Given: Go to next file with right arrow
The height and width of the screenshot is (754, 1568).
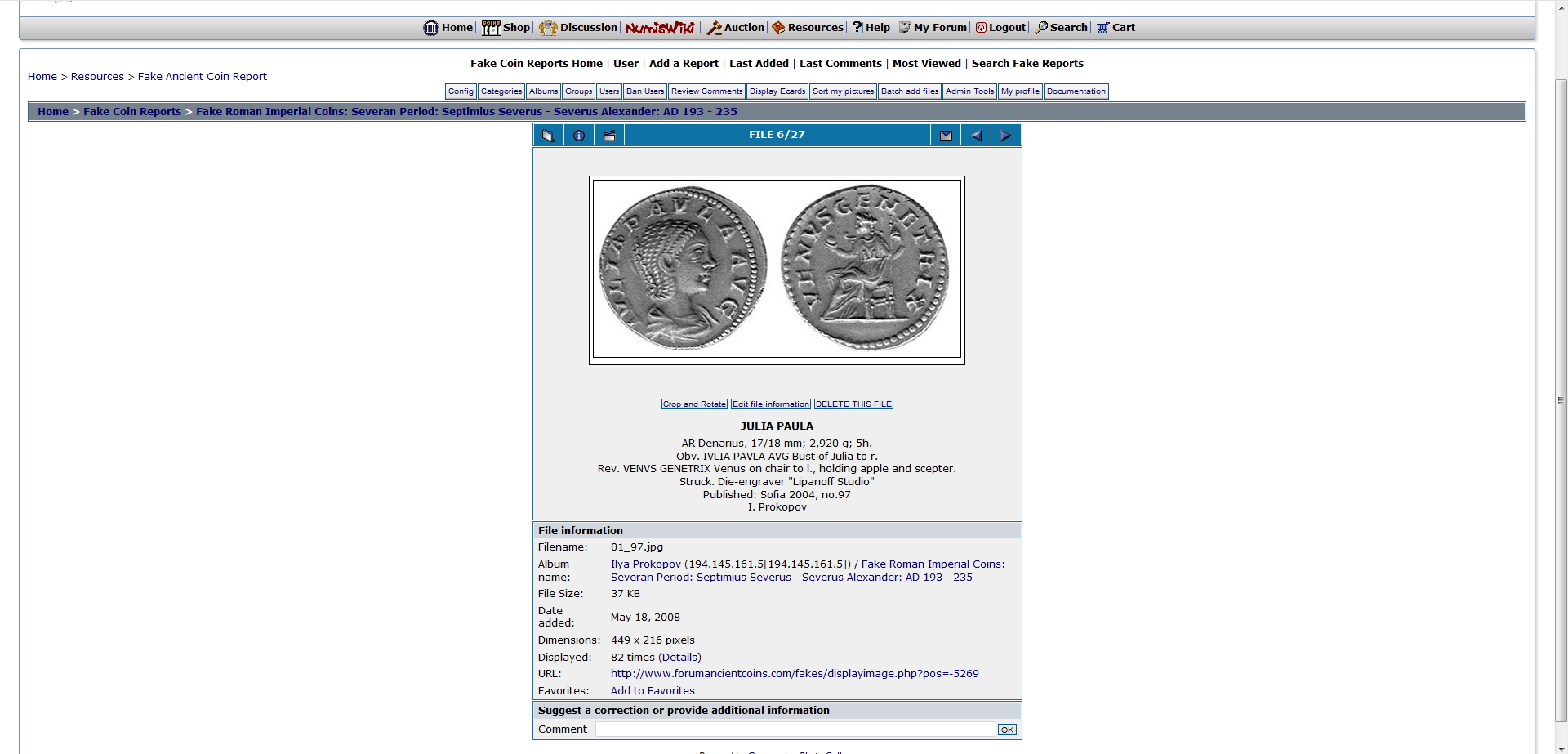Looking at the screenshot, I should [x=1006, y=136].
